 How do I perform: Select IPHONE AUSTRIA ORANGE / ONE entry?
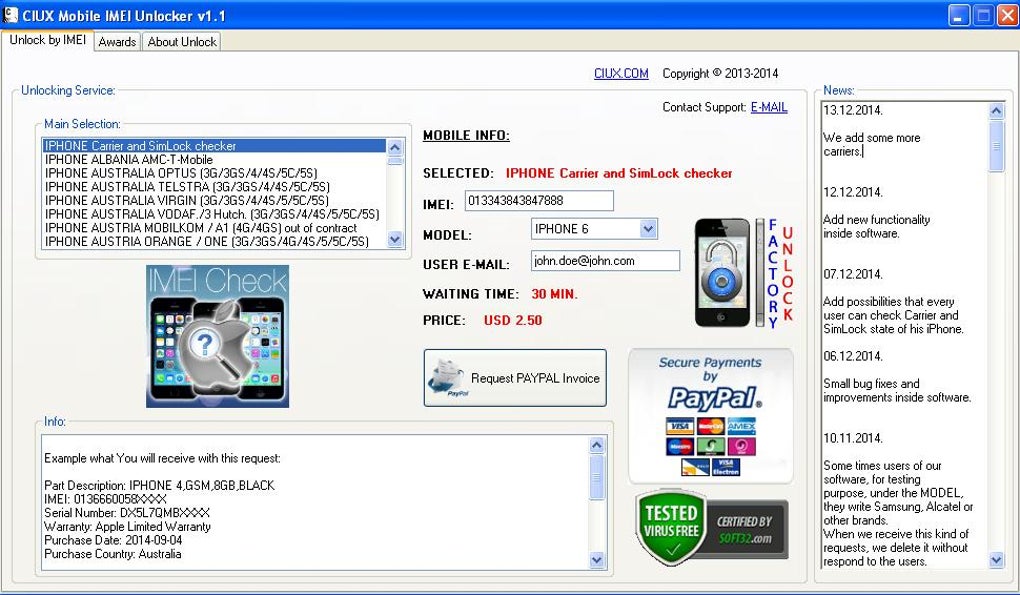(x=215, y=241)
